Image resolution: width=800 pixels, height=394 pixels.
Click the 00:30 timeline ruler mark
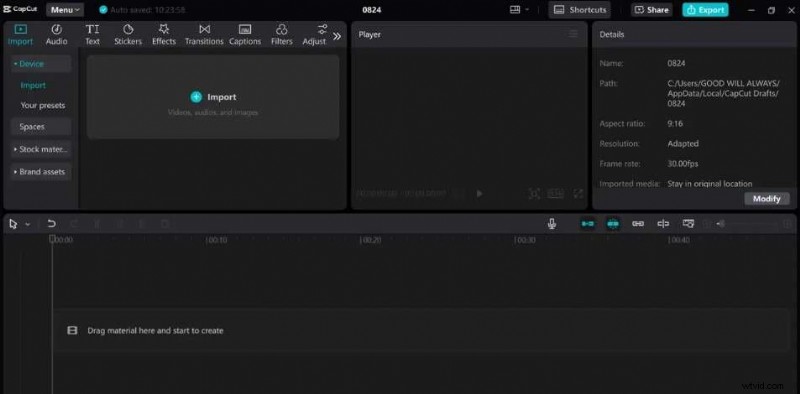pyautogui.click(x=525, y=240)
